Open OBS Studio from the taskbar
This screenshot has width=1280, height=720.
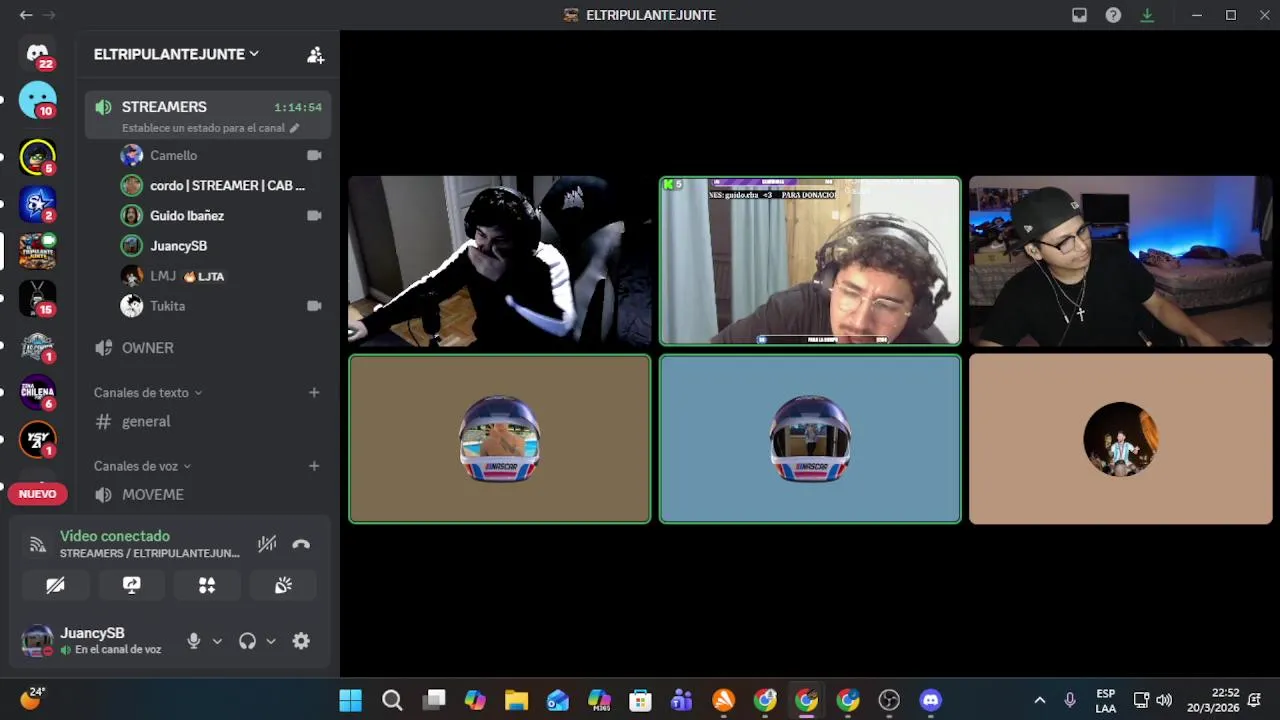[889, 700]
